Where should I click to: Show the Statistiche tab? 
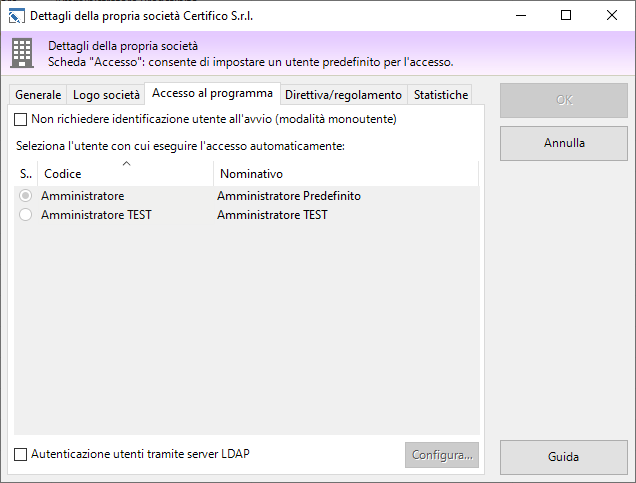(x=441, y=95)
